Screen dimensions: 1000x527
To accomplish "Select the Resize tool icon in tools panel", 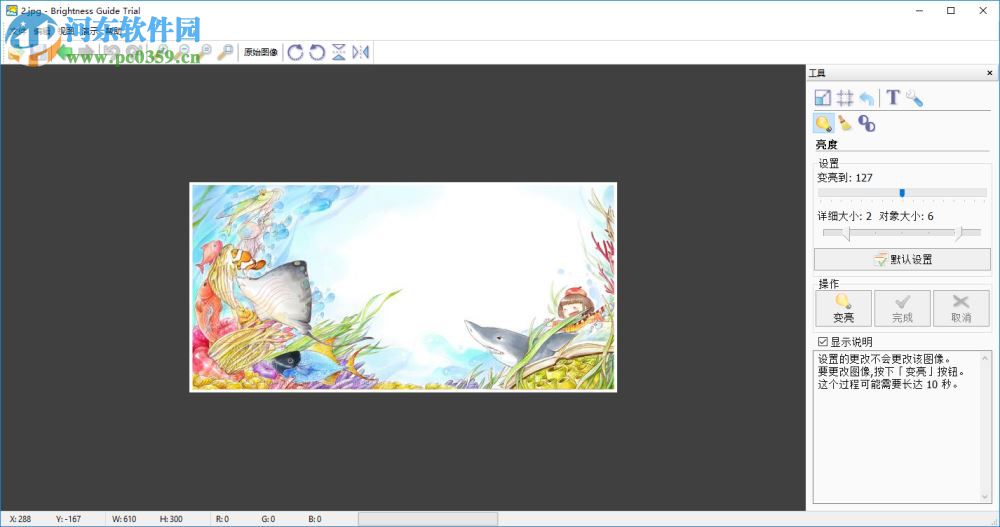I will [823, 98].
